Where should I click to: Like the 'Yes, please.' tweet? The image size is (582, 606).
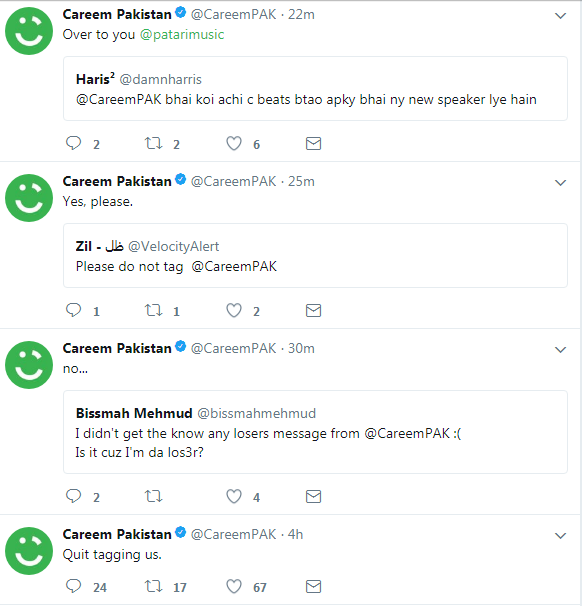tap(234, 310)
